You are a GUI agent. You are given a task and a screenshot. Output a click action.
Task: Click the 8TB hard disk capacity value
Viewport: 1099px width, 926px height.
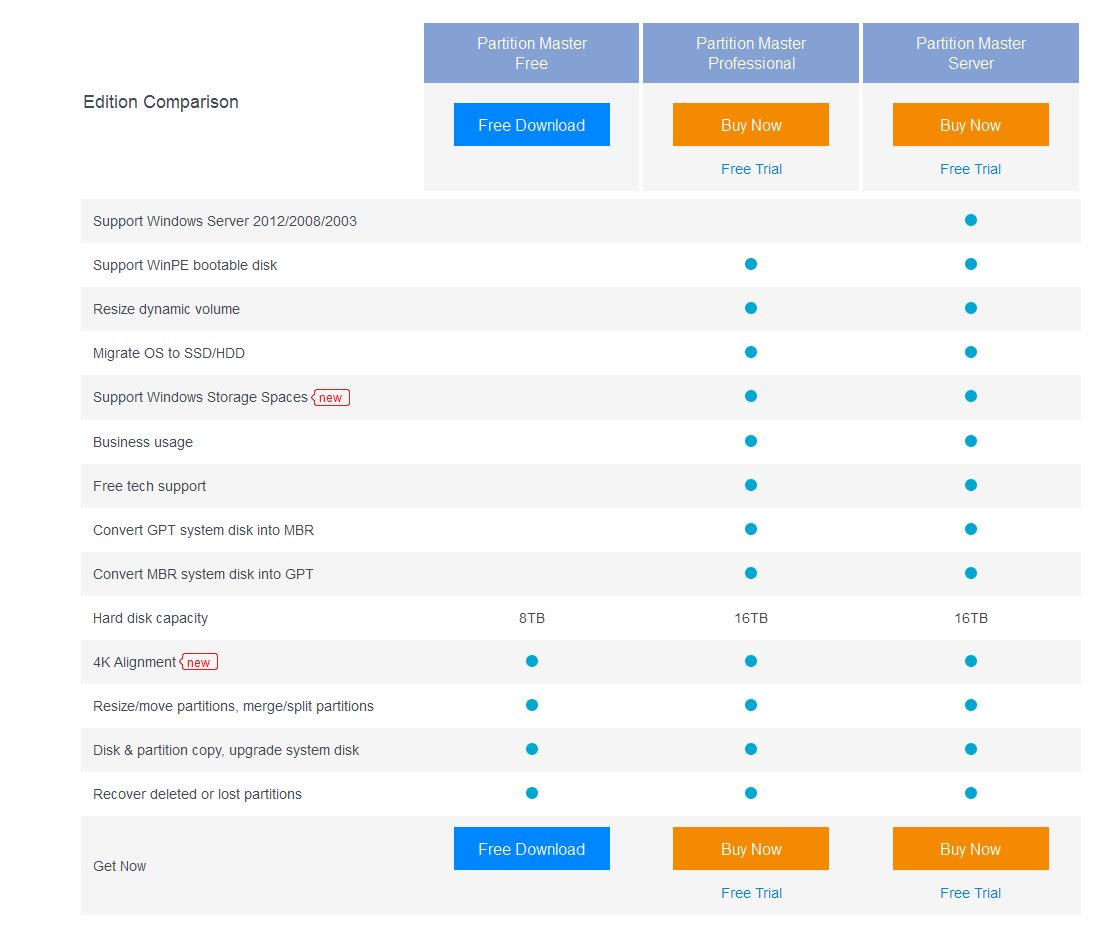click(532, 618)
